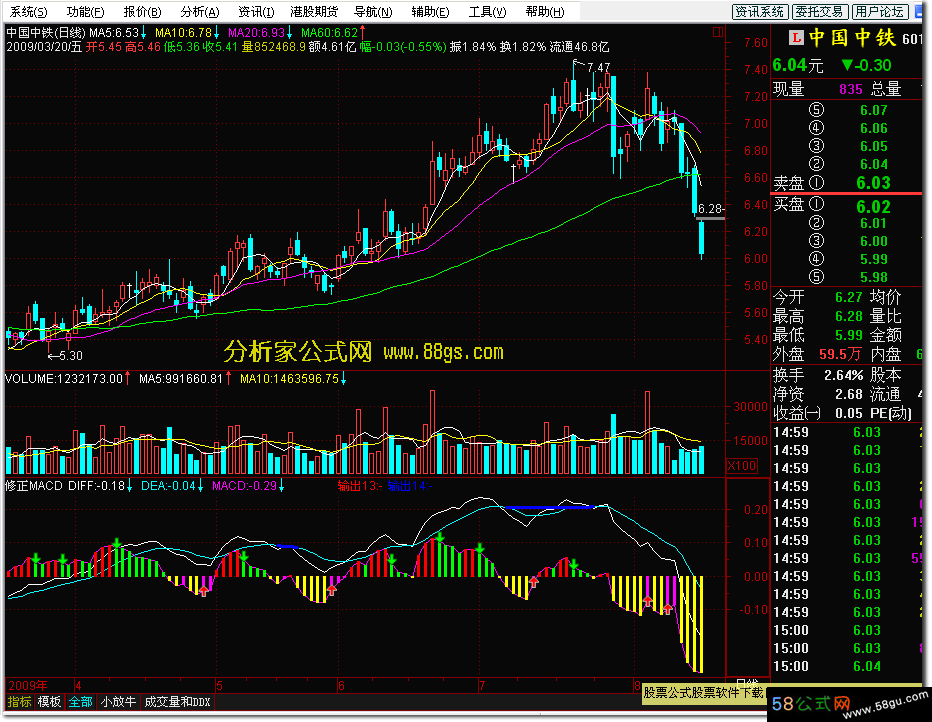Viewport: 932px width, 722px height.
Task: Select the 指标 tab
Action: (19, 702)
